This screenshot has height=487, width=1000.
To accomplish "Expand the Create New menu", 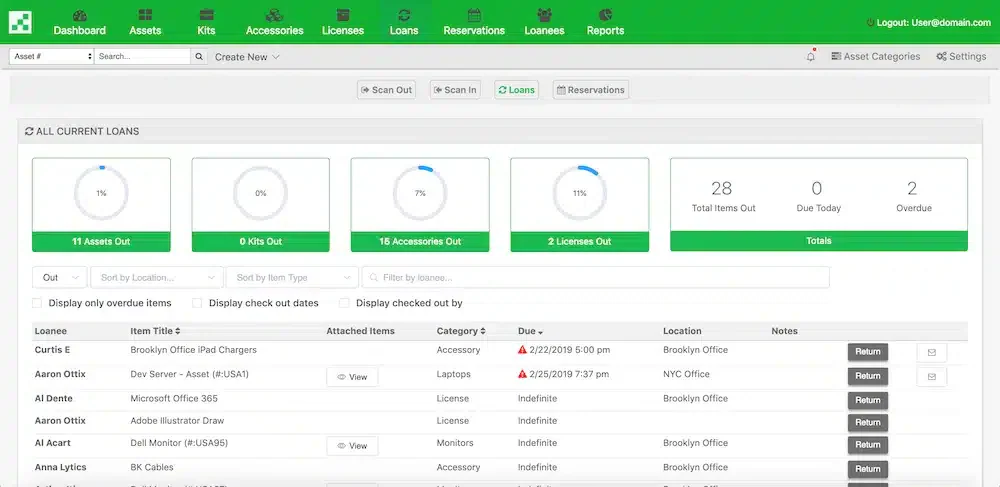I will click(247, 57).
